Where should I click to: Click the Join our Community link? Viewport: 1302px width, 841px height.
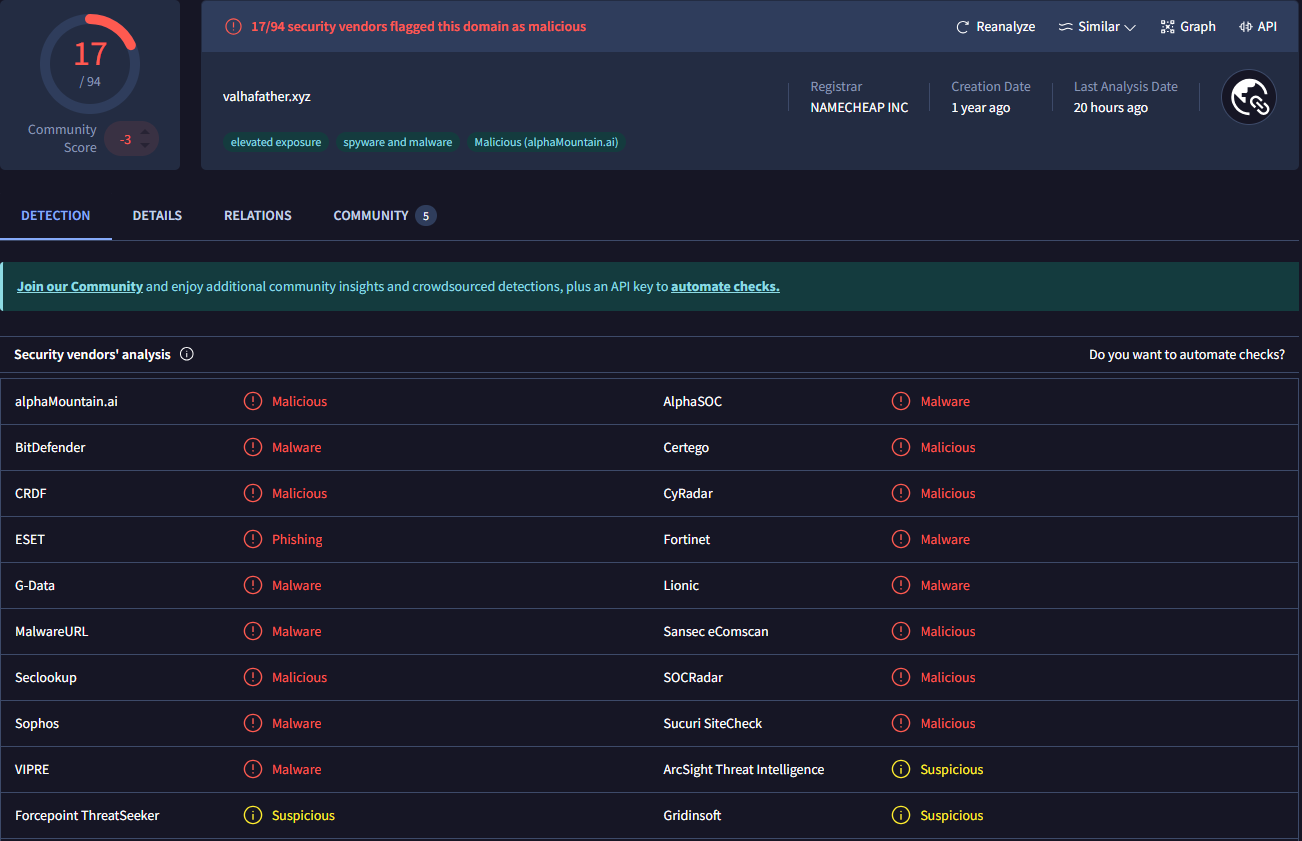80,286
